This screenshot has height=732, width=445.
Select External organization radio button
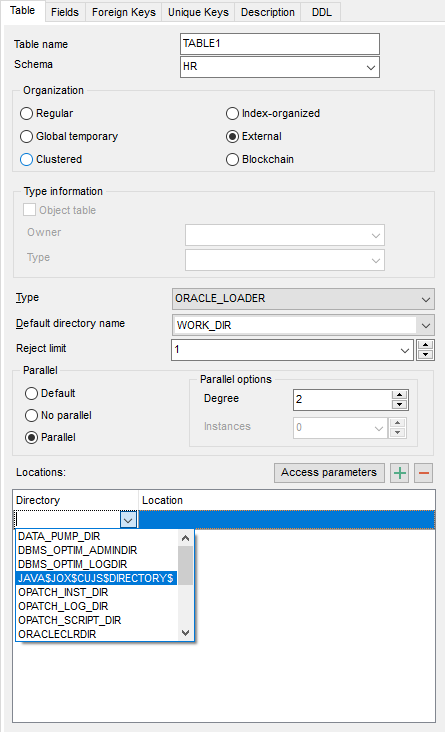[254, 136]
